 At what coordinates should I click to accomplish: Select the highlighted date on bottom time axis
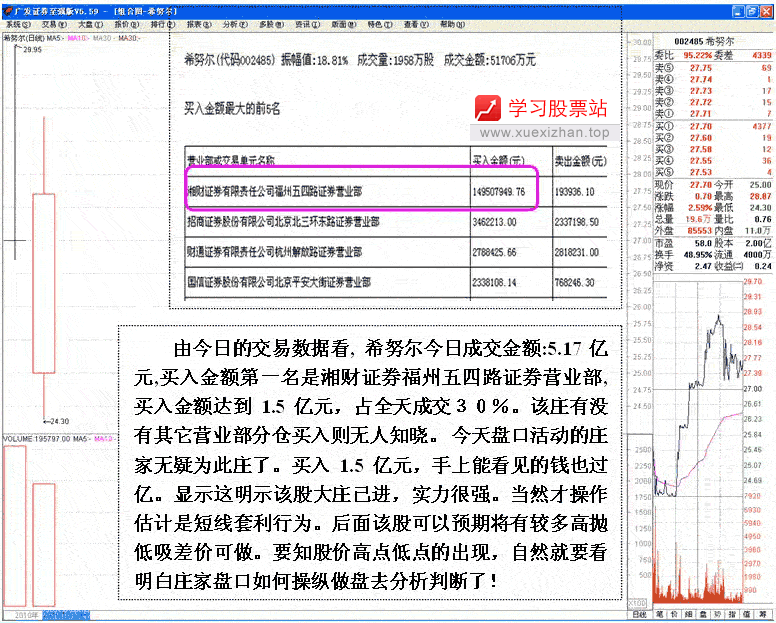point(66,615)
